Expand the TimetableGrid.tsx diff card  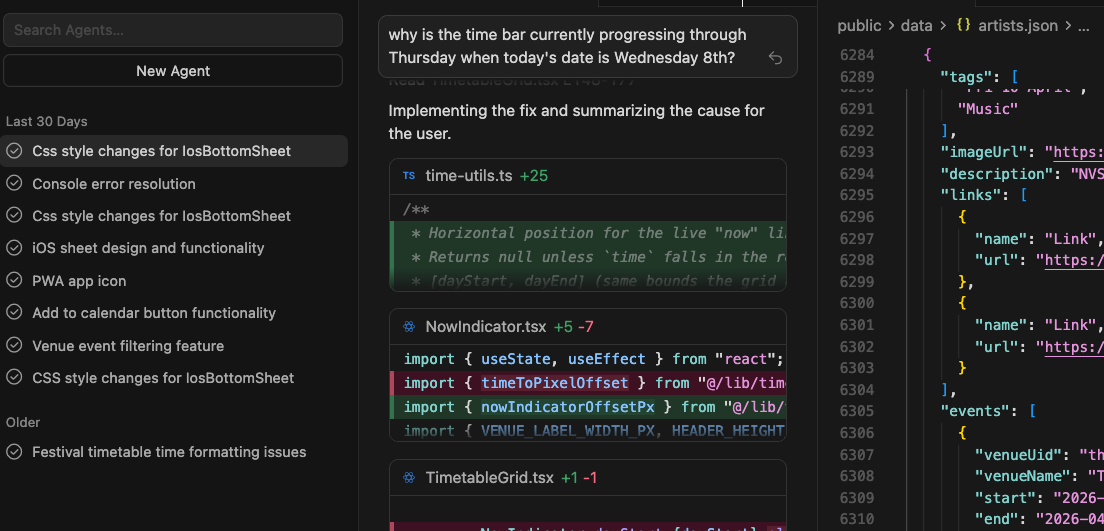[x=587, y=477]
